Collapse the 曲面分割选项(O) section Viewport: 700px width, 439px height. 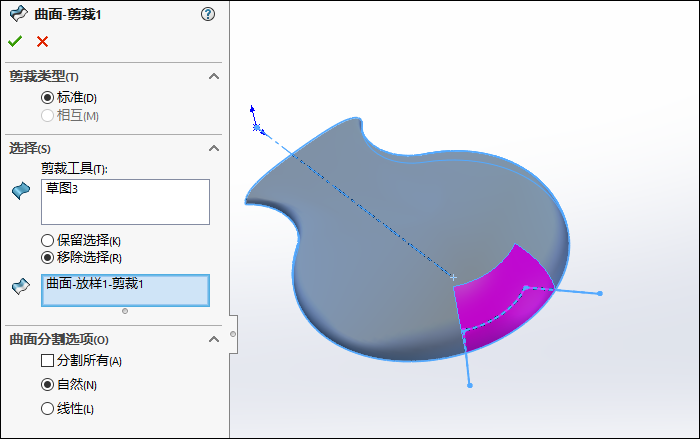pos(214,339)
